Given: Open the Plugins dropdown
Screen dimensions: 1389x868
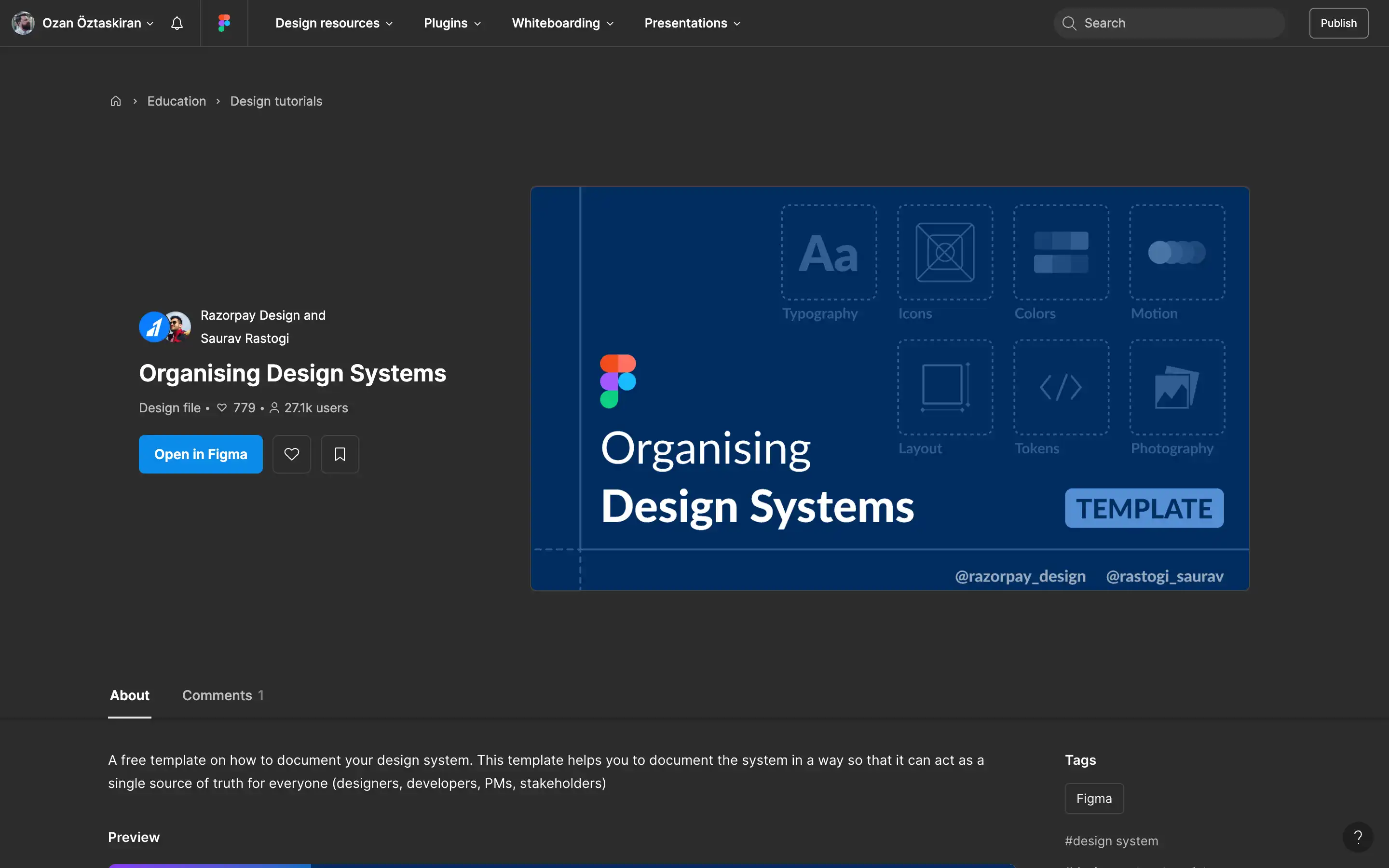Looking at the screenshot, I should coord(452,23).
